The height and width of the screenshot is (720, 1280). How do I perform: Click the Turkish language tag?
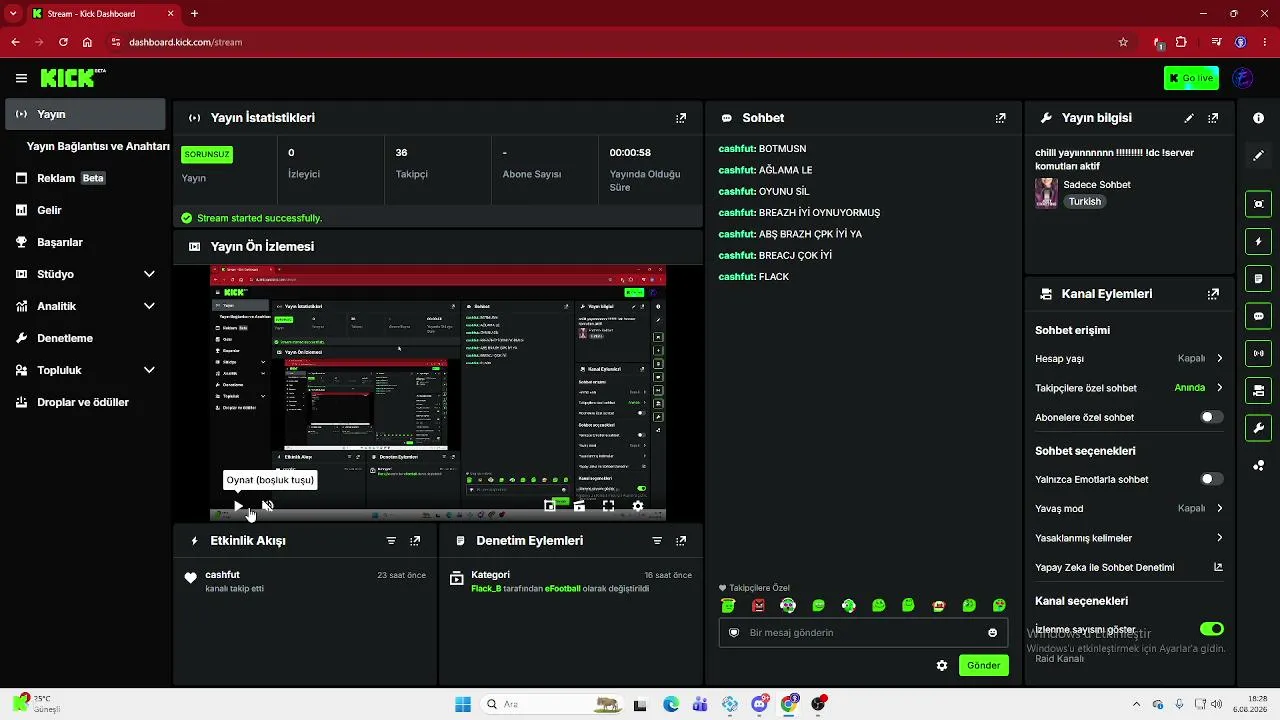coord(1084,201)
